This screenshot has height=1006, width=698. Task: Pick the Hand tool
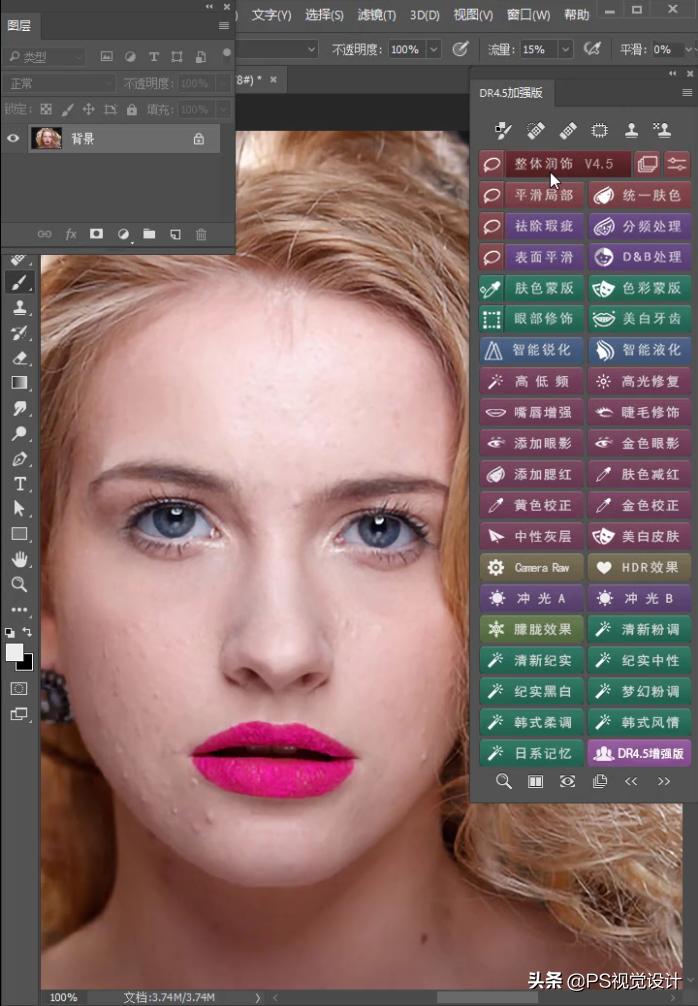click(19, 559)
